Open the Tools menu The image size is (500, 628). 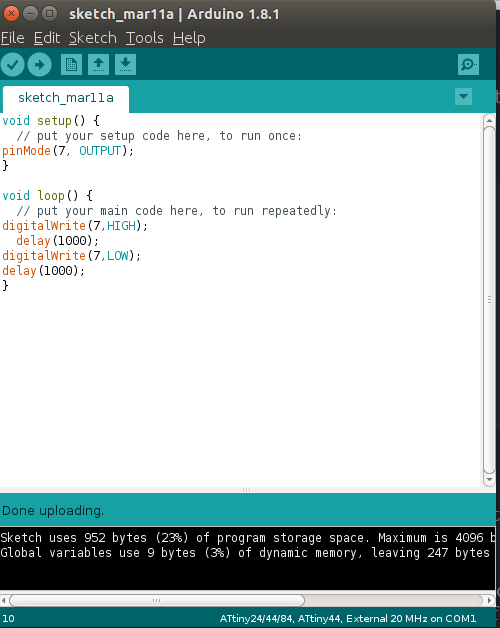(x=145, y=38)
